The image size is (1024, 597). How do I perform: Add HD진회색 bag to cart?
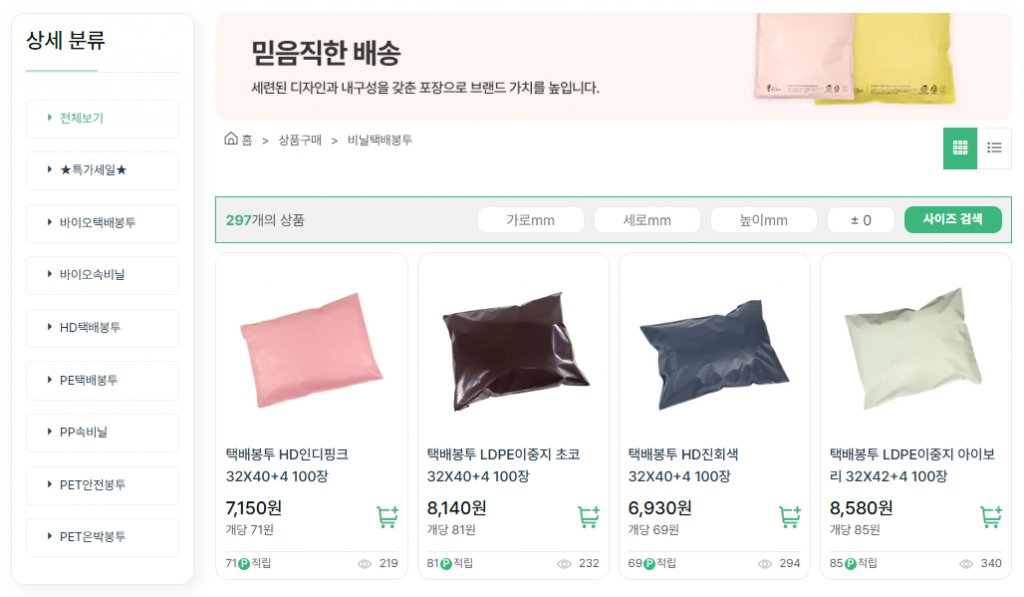click(790, 517)
